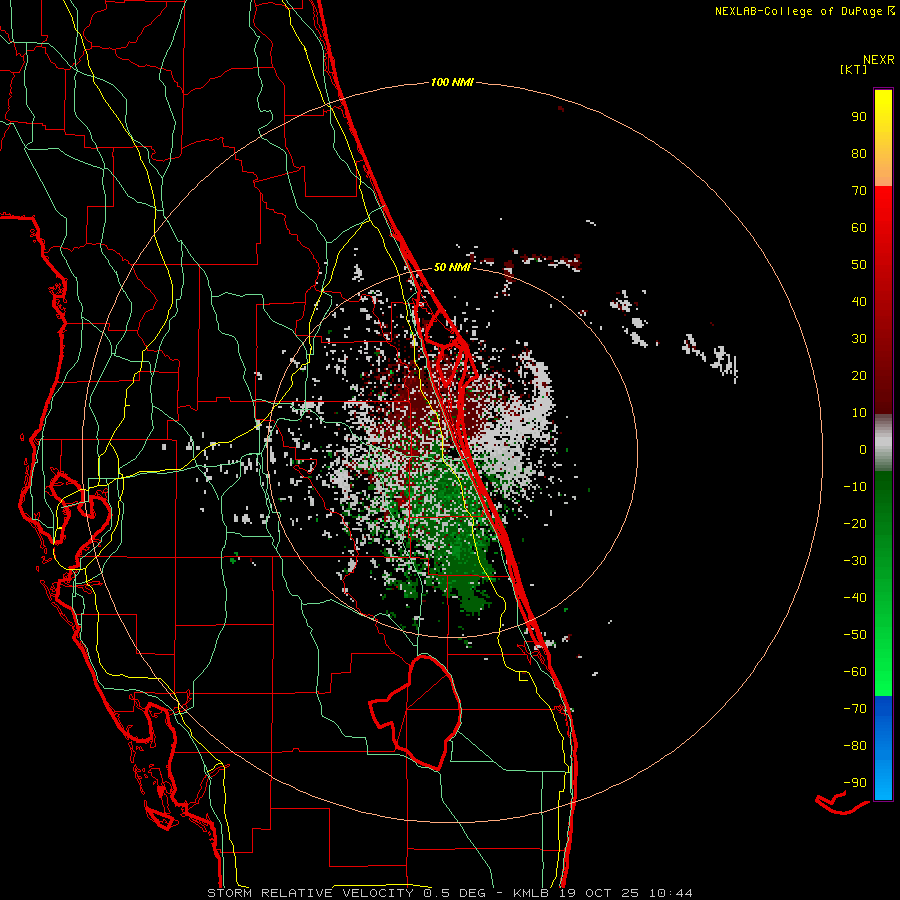Click the -40 knot scale label
900x900 pixels.
(855, 598)
